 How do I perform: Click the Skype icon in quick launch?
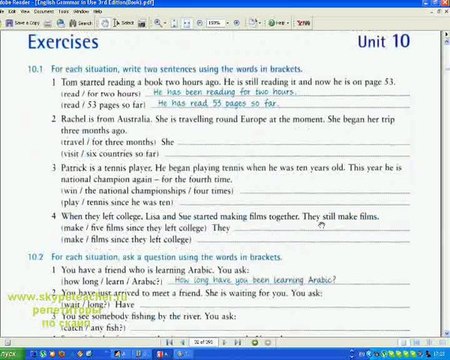click(43, 354)
